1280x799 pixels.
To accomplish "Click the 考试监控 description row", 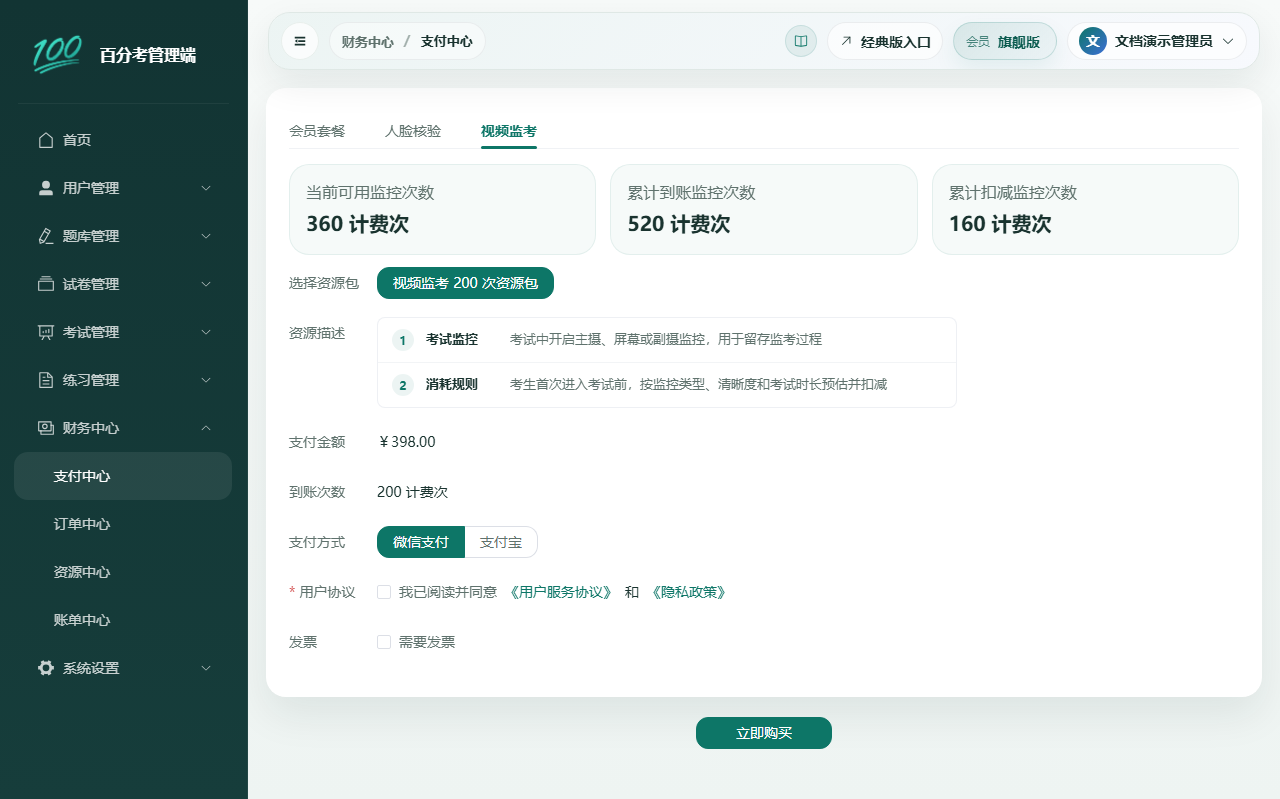I will (667, 340).
